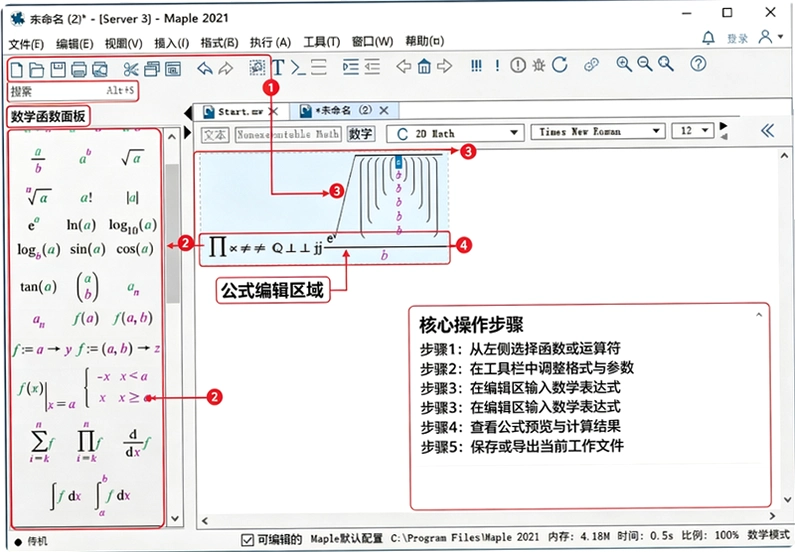Image resolution: width=795 pixels, height=552 pixels.
Task: Close the Start.mw tab
Action: [x=273, y=111]
